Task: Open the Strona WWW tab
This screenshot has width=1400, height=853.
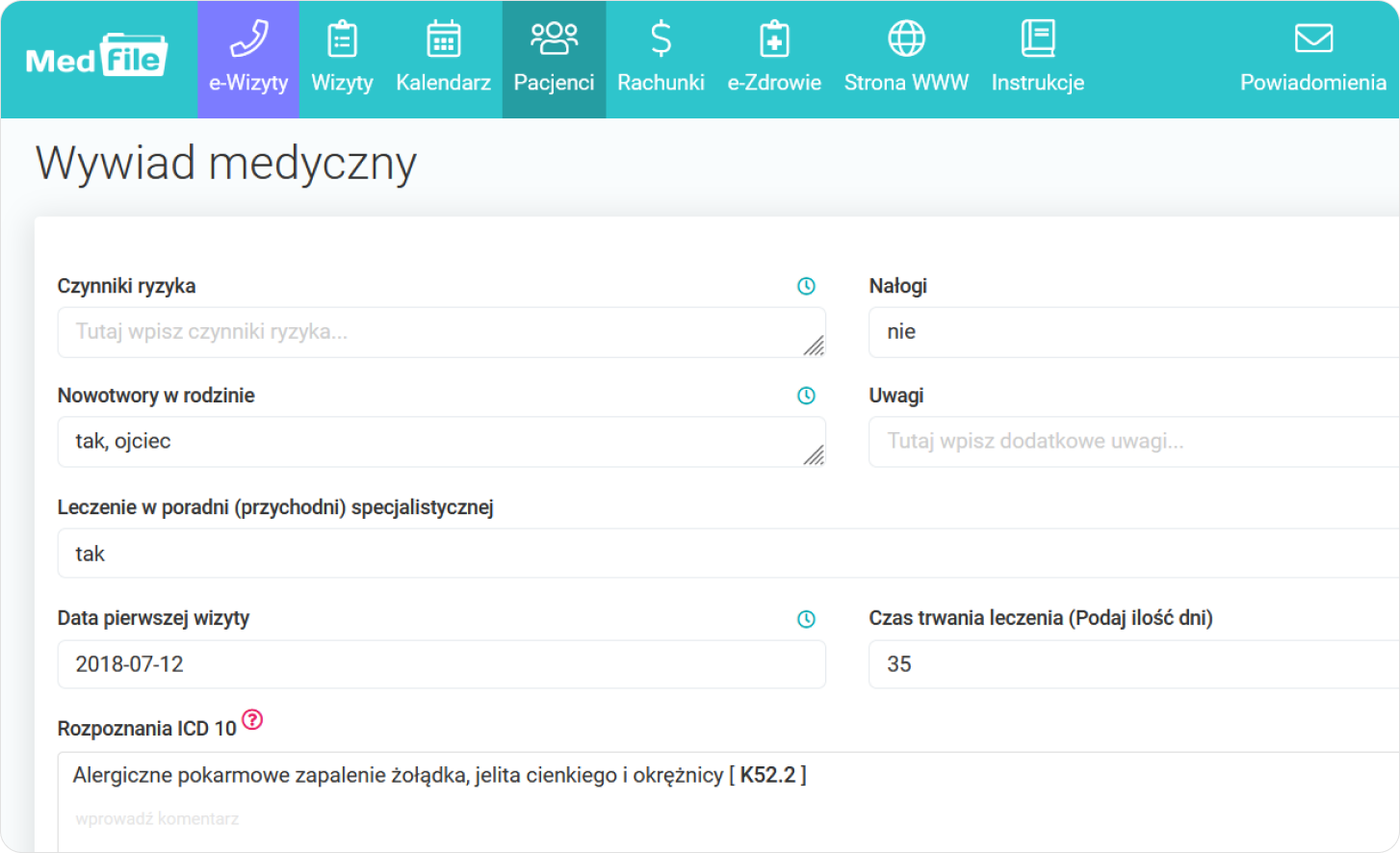Action: coord(906,60)
